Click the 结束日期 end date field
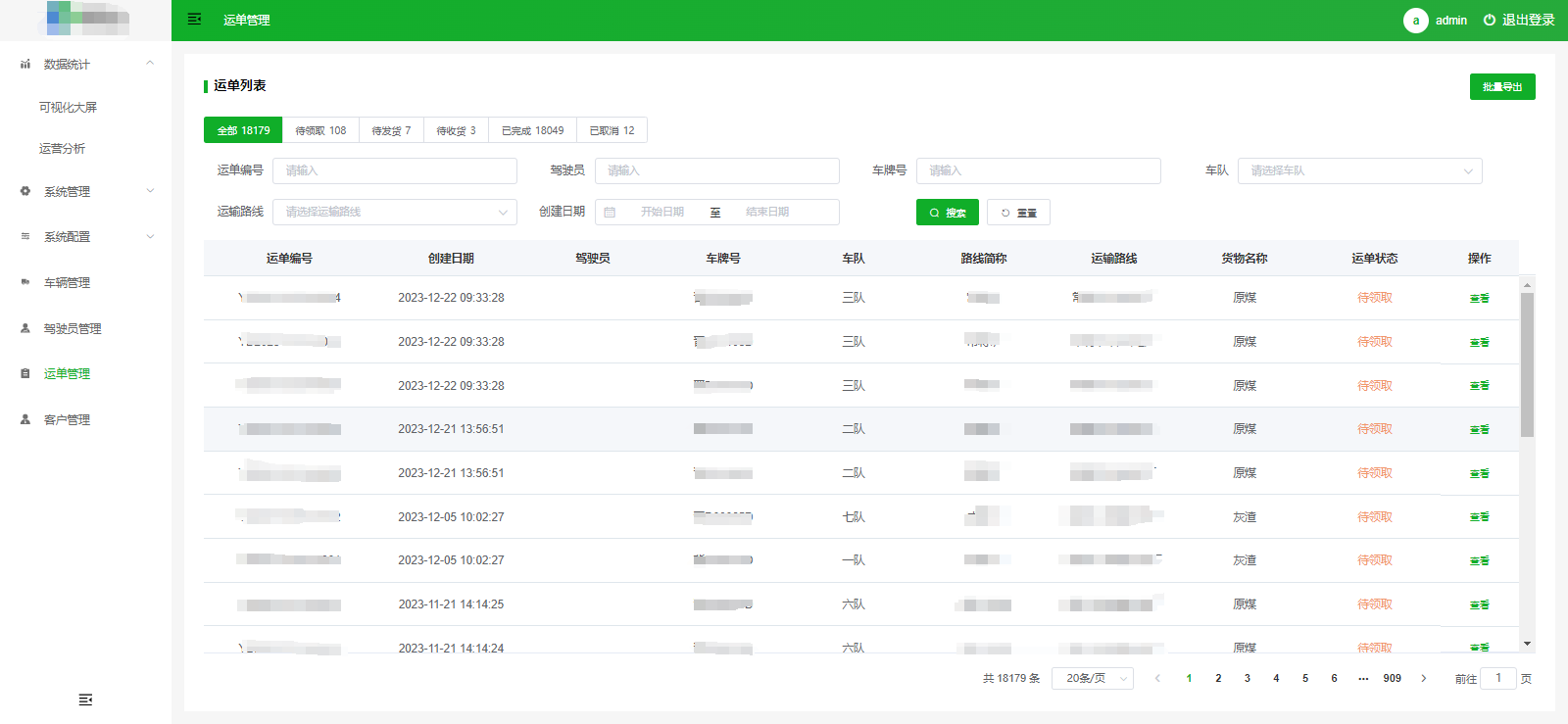Viewport: 1568px width, 724px height. tap(767, 212)
